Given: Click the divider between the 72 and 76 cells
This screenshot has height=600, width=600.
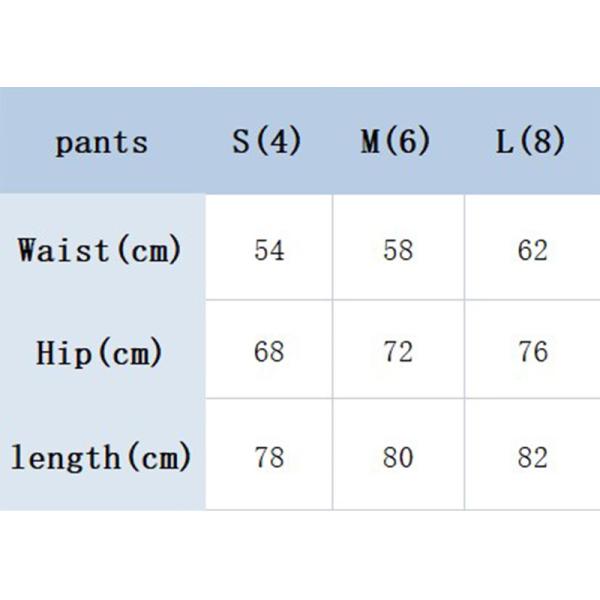Looking at the screenshot, I should (x=464, y=352).
